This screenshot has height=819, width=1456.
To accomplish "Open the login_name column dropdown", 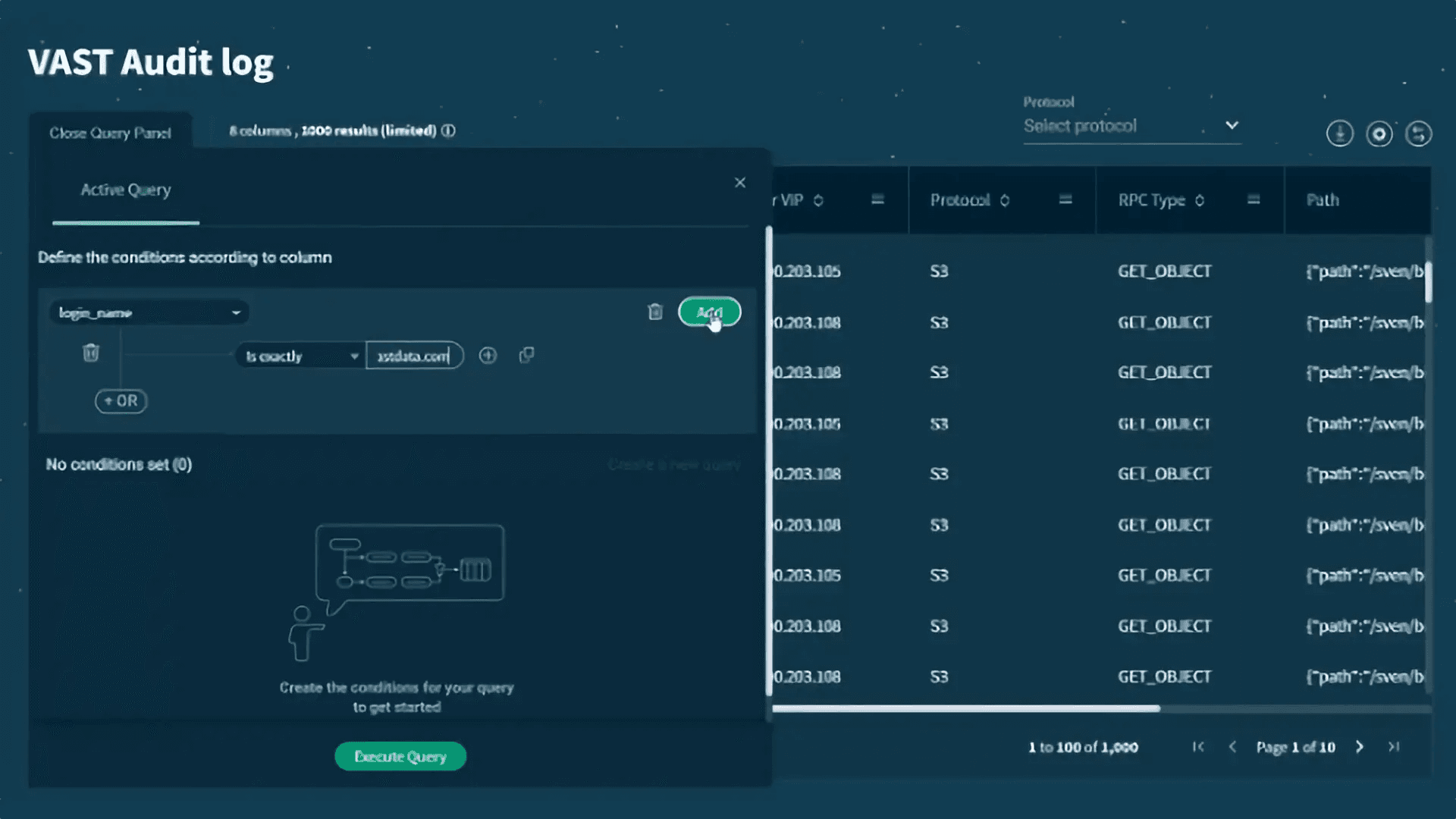I will (149, 312).
